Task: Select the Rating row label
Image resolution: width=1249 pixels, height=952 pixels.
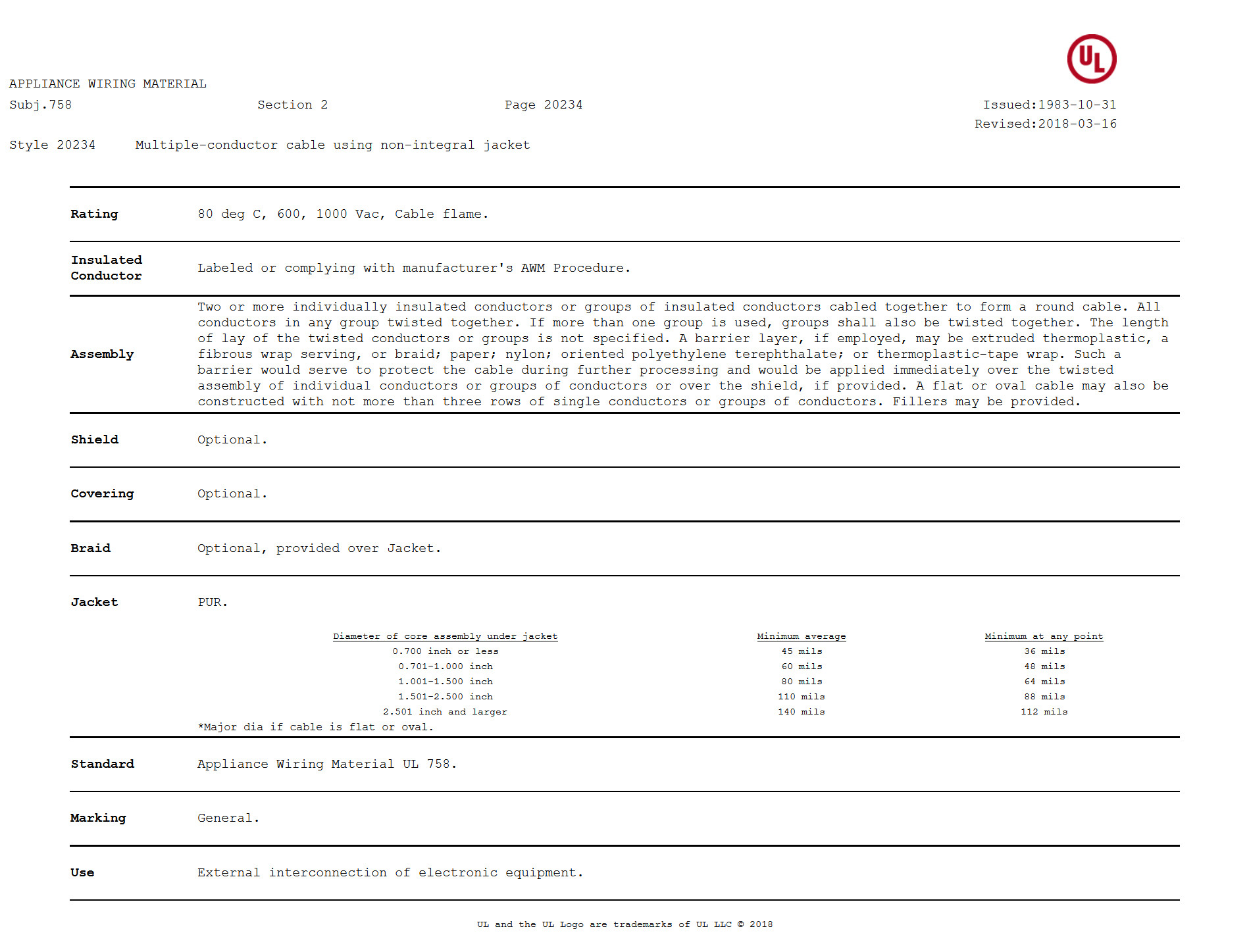Action: point(94,214)
